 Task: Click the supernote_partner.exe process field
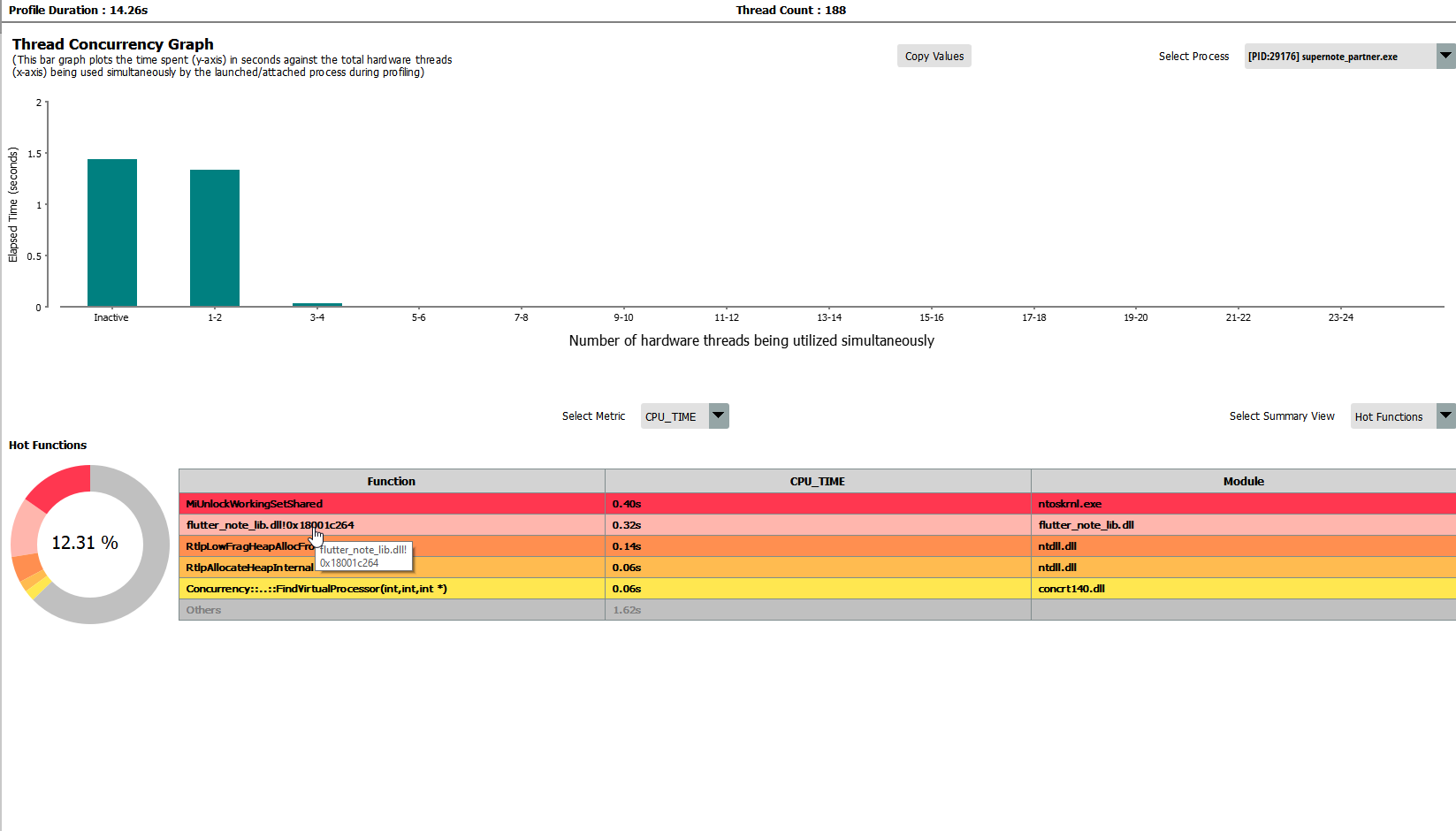pos(1338,57)
